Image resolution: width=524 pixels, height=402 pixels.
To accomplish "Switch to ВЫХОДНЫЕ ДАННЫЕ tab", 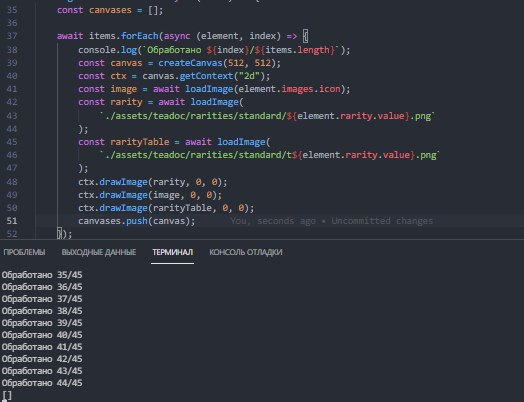I will [x=99, y=252].
